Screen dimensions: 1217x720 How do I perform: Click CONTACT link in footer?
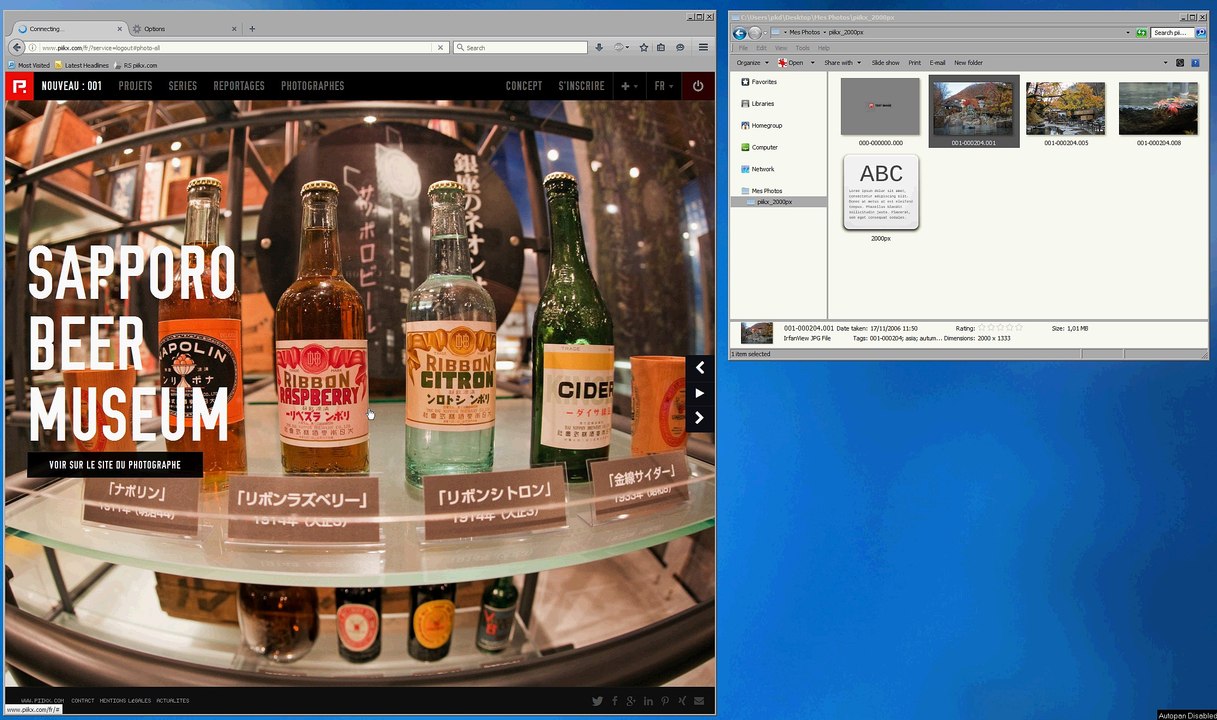point(83,701)
